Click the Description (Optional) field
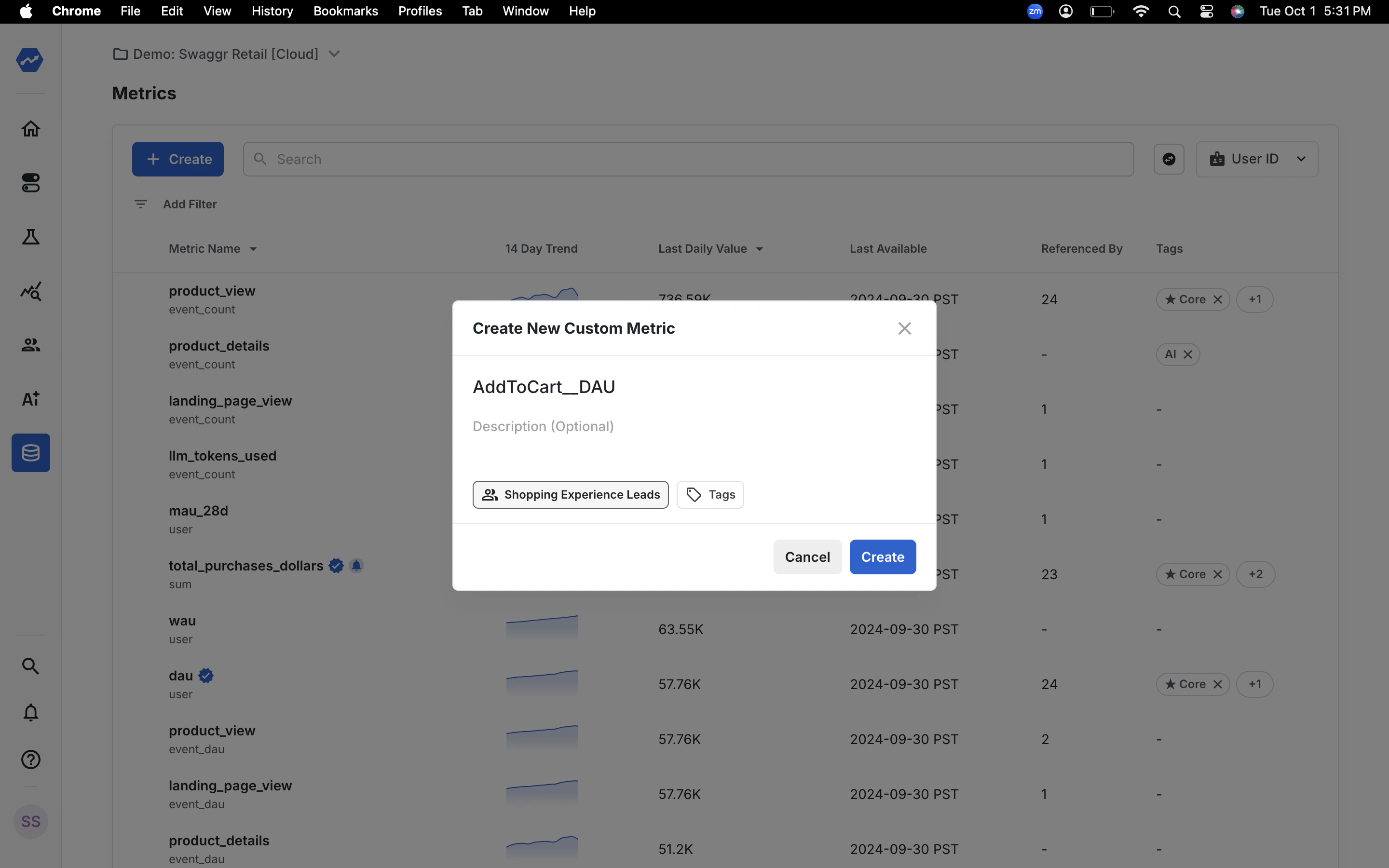1389x868 pixels. point(543,427)
